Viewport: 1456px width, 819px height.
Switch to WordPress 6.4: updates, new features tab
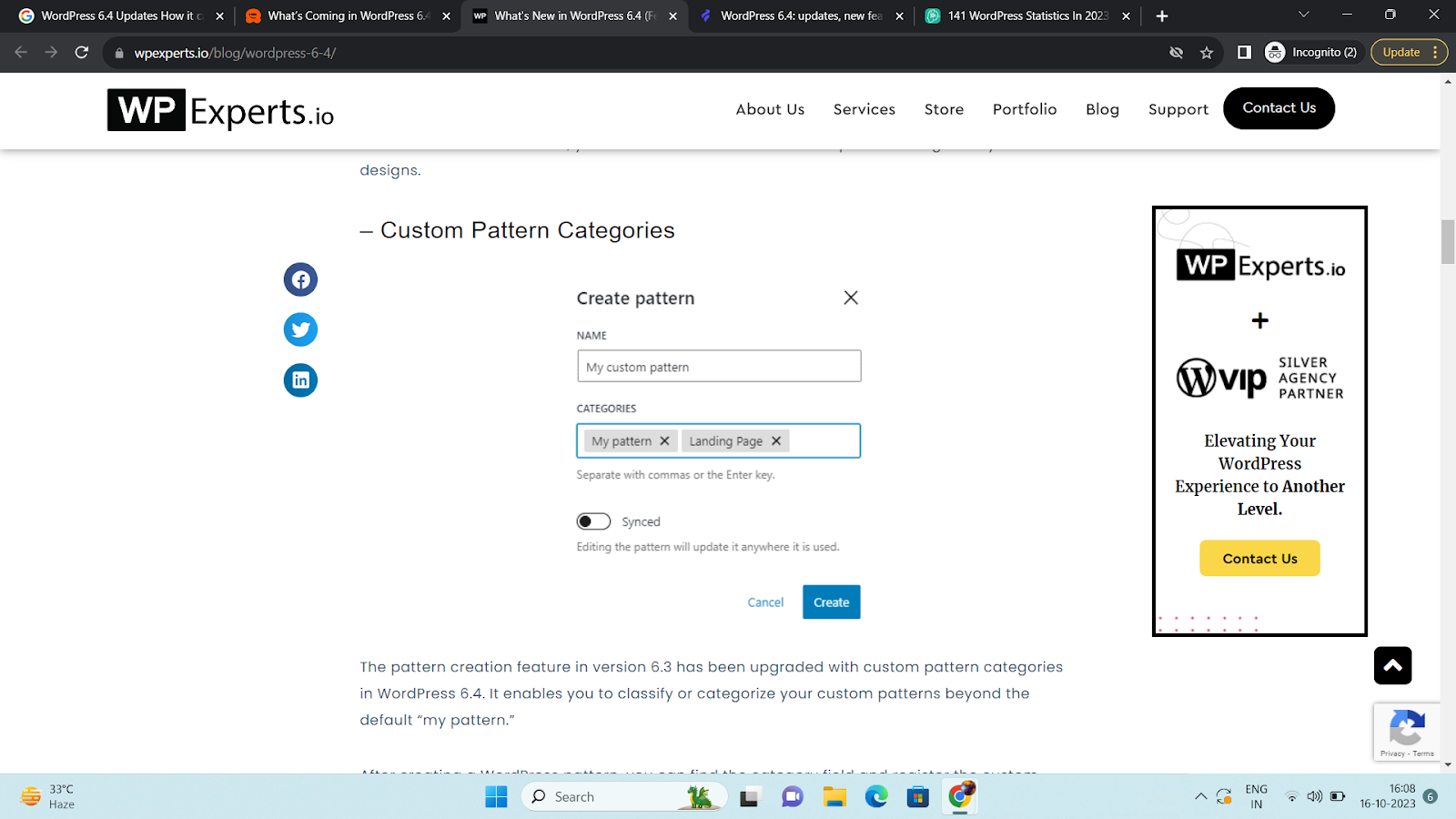[800, 16]
